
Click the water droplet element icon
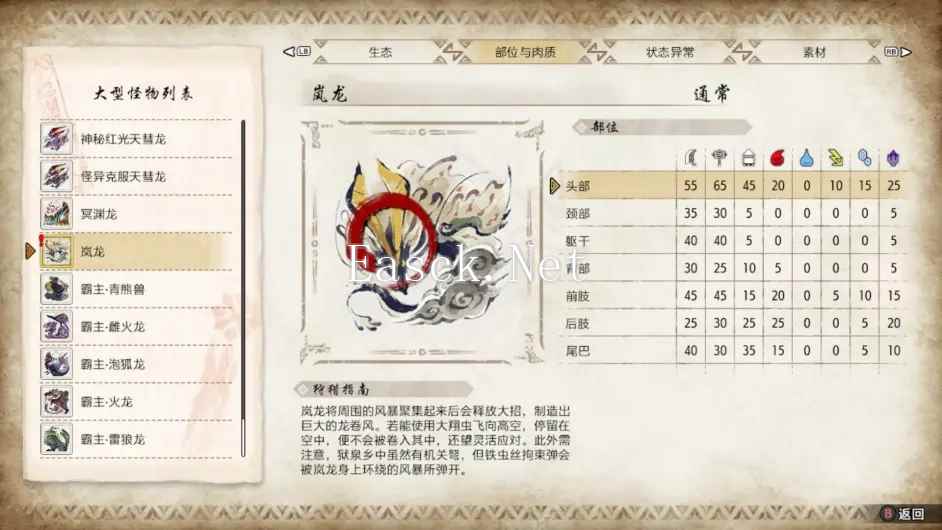click(x=806, y=158)
